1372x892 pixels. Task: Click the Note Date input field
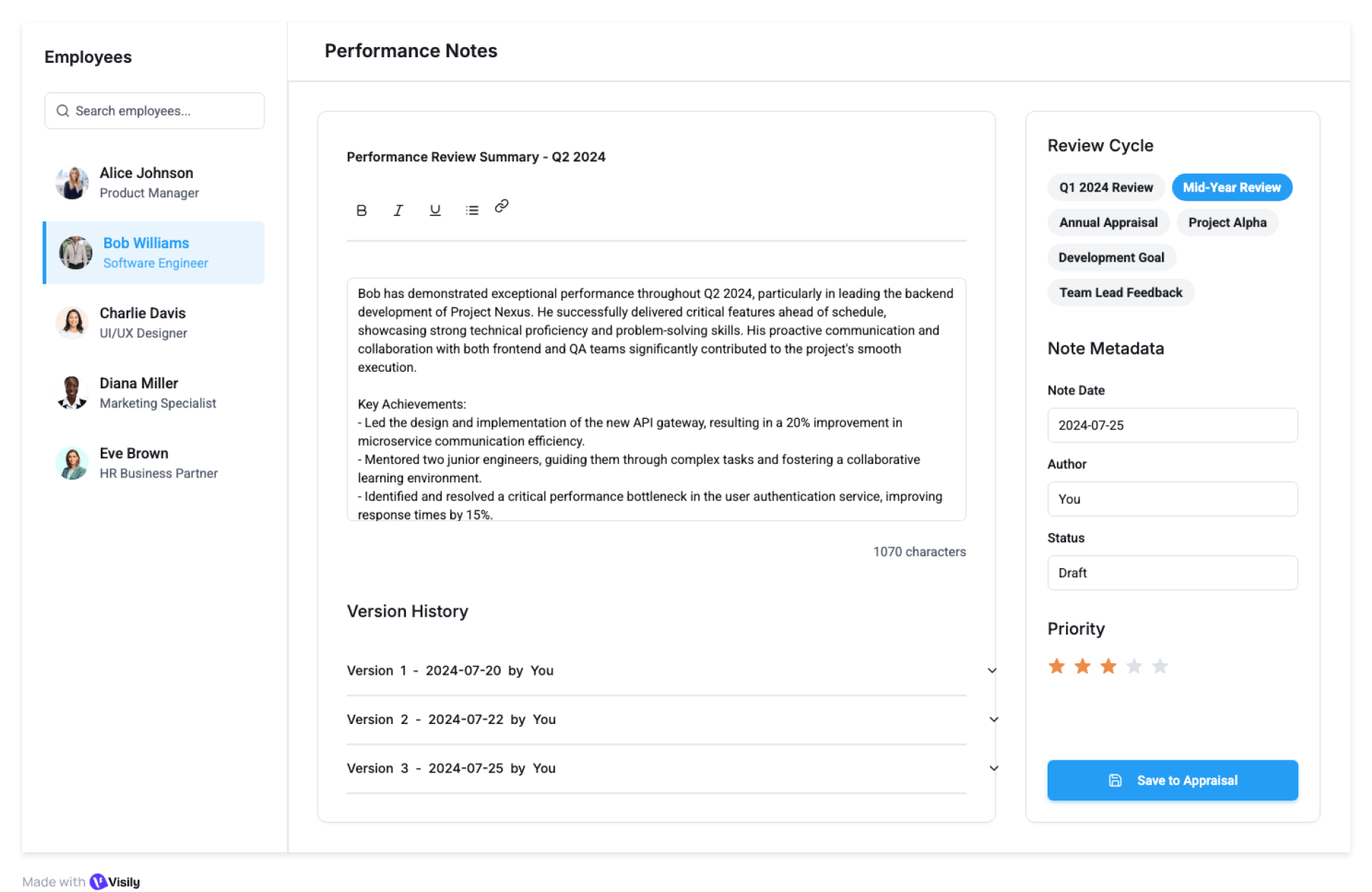(1172, 425)
